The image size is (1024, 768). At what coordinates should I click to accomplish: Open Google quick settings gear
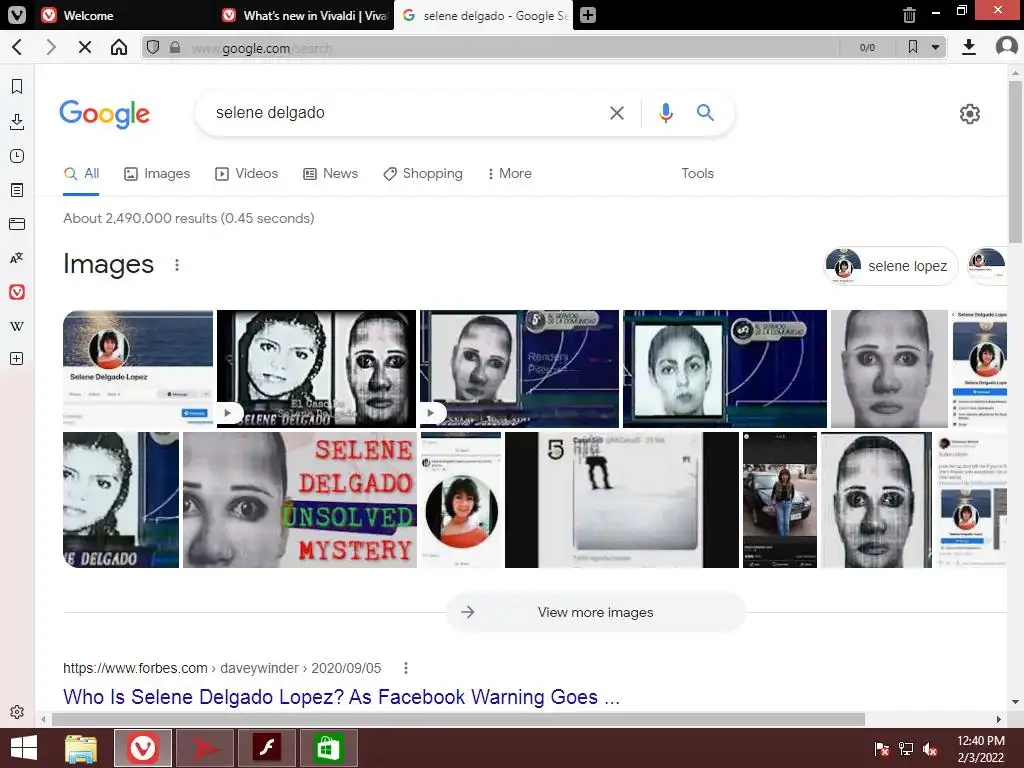coord(970,114)
